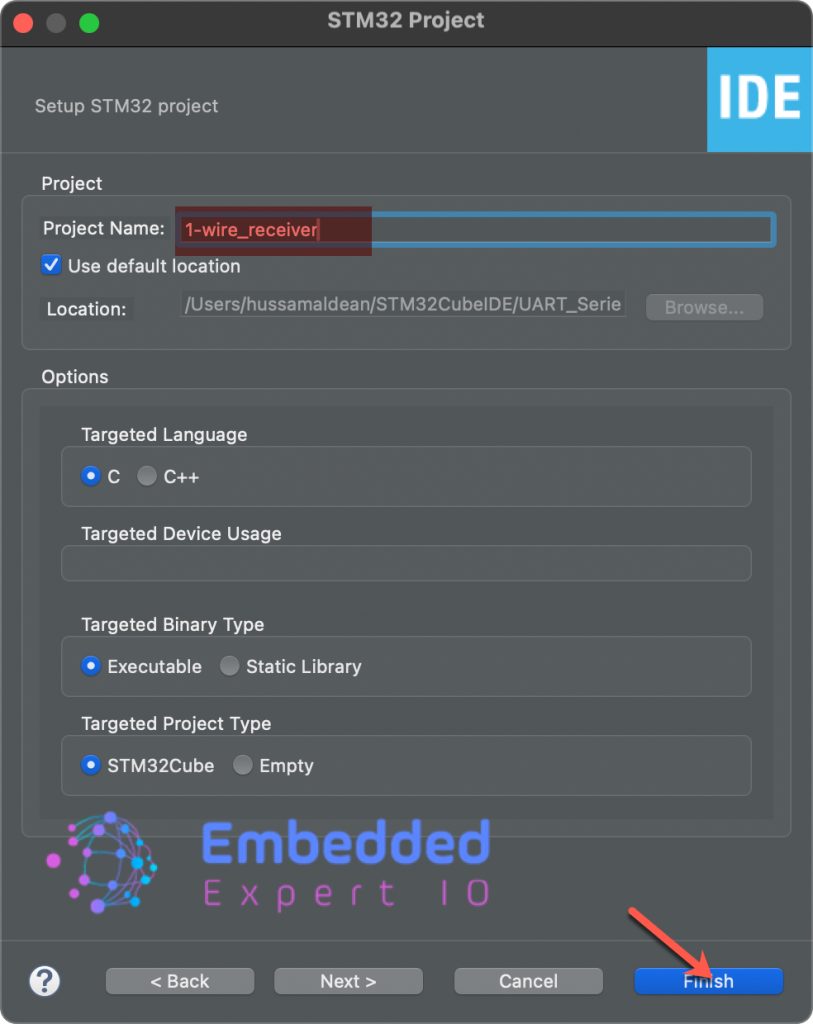
Task: Close the STM32 Project dialog window
Action: (23, 22)
